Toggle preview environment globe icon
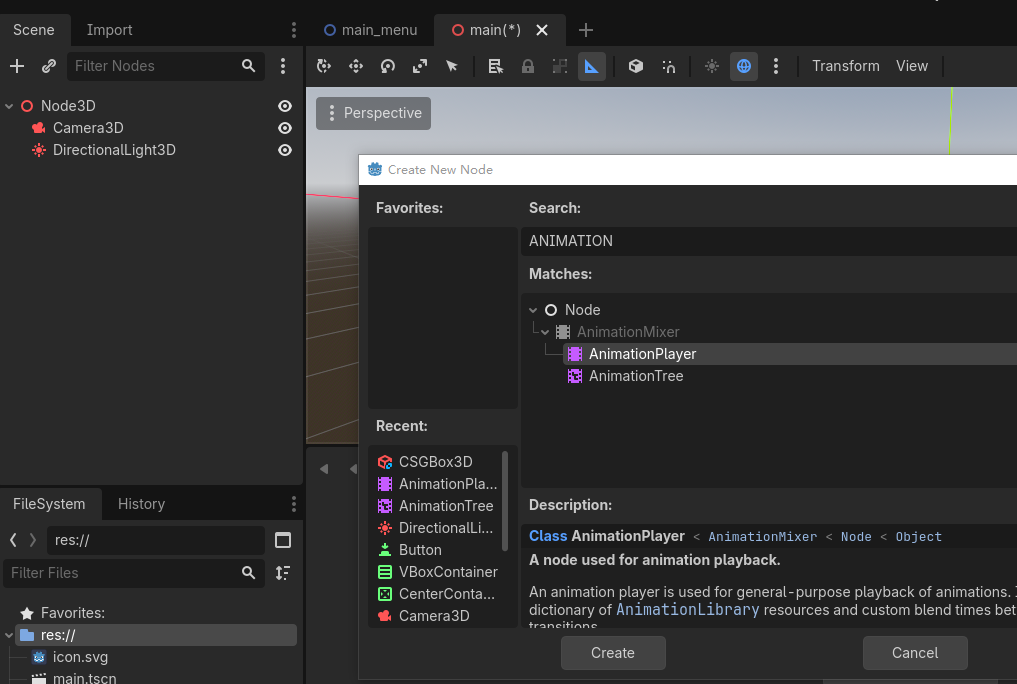Viewport: 1017px width, 684px height. [x=744, y=66]
